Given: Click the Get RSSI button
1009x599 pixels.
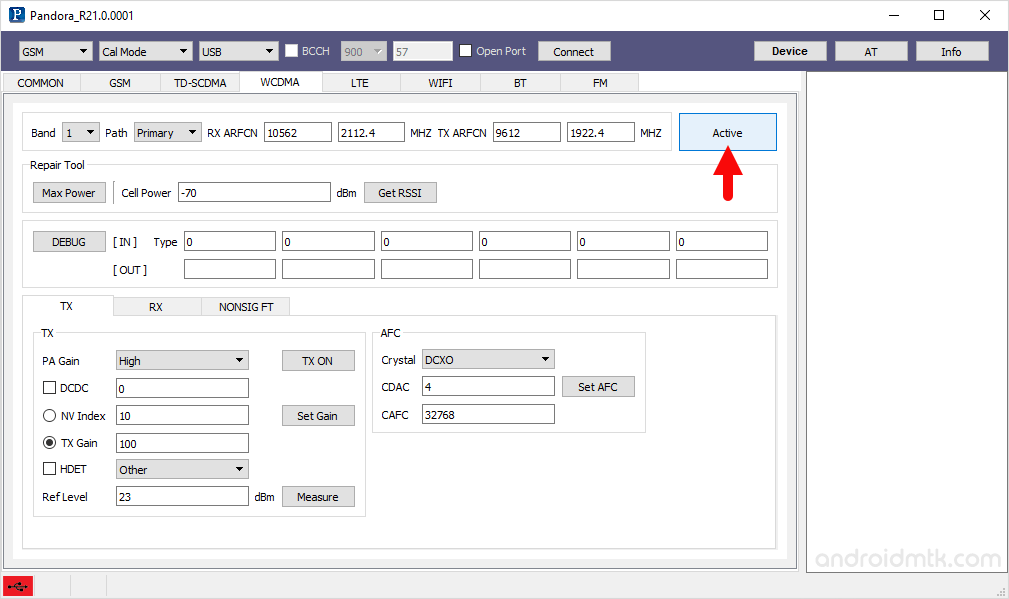Looking at the screenshot, I should pyautogui.click(x=400, y=193).
